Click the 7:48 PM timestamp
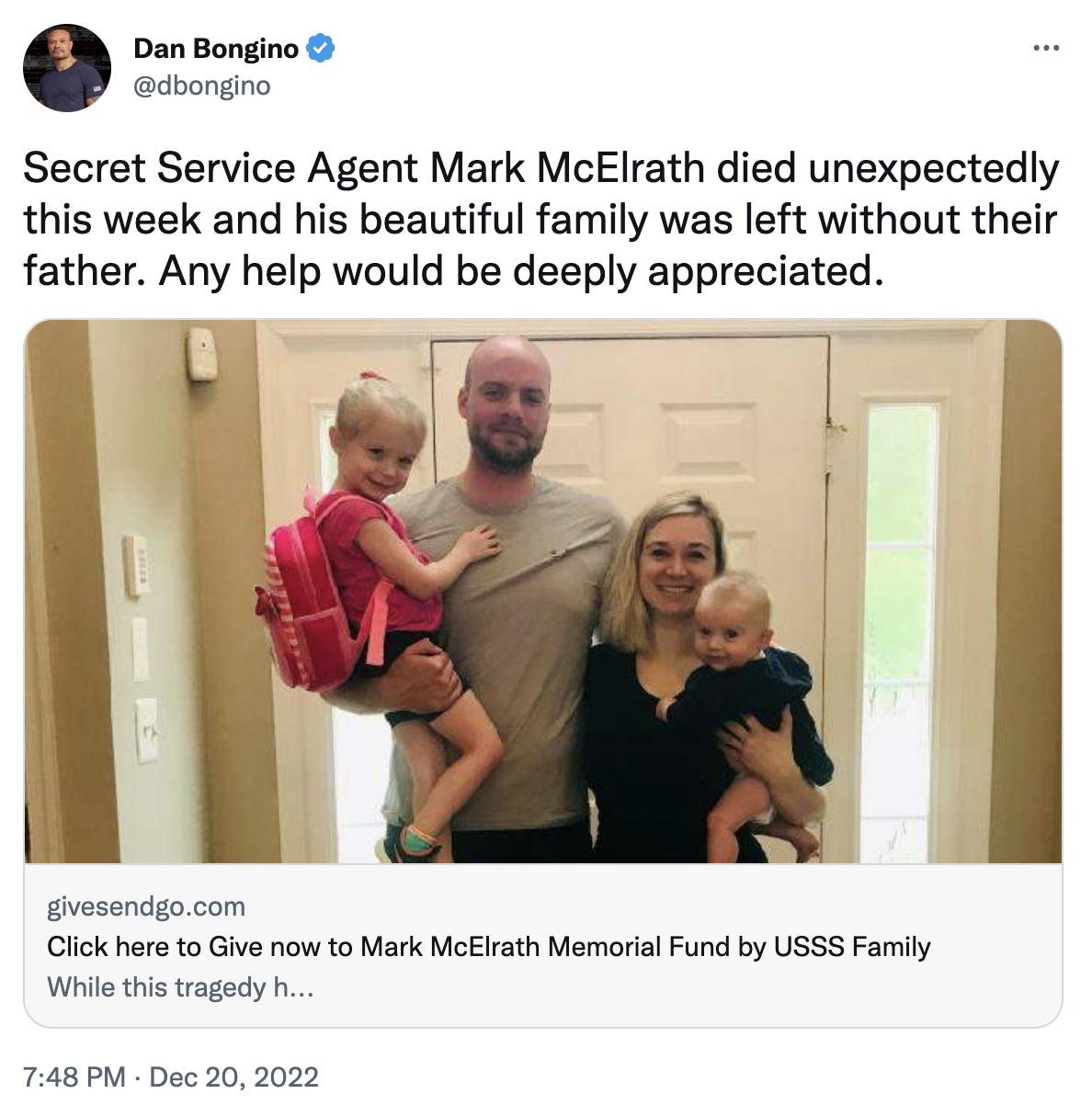 click(74, 1077)
